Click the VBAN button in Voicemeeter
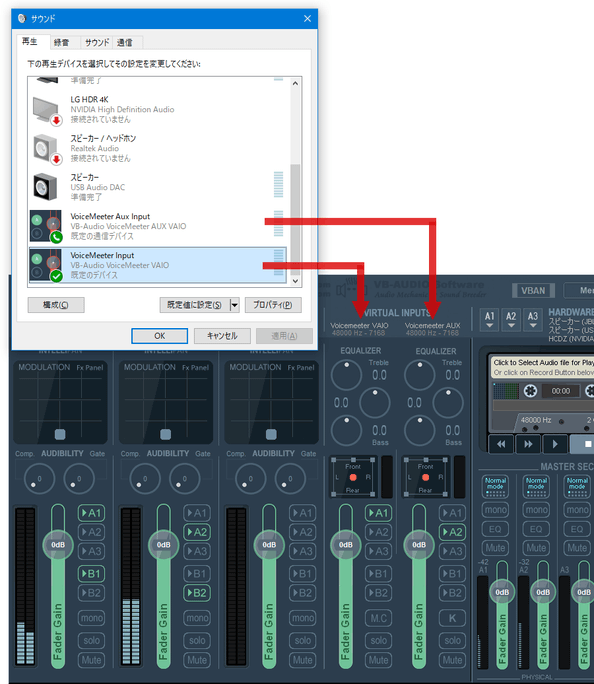Viewport: 594px width, 684px height. (533, 291)
